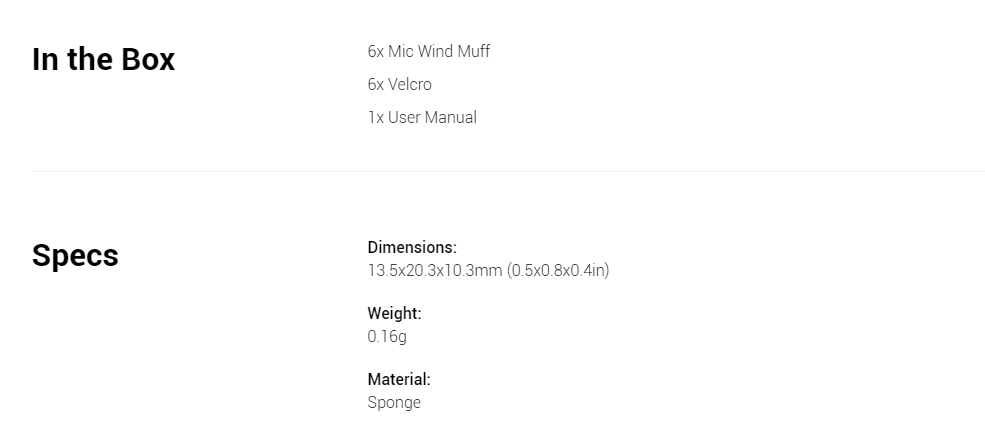This screenshot has height=442, width=985.
Task: Click the "In the Box" section heading
Action: click(103, 59)
